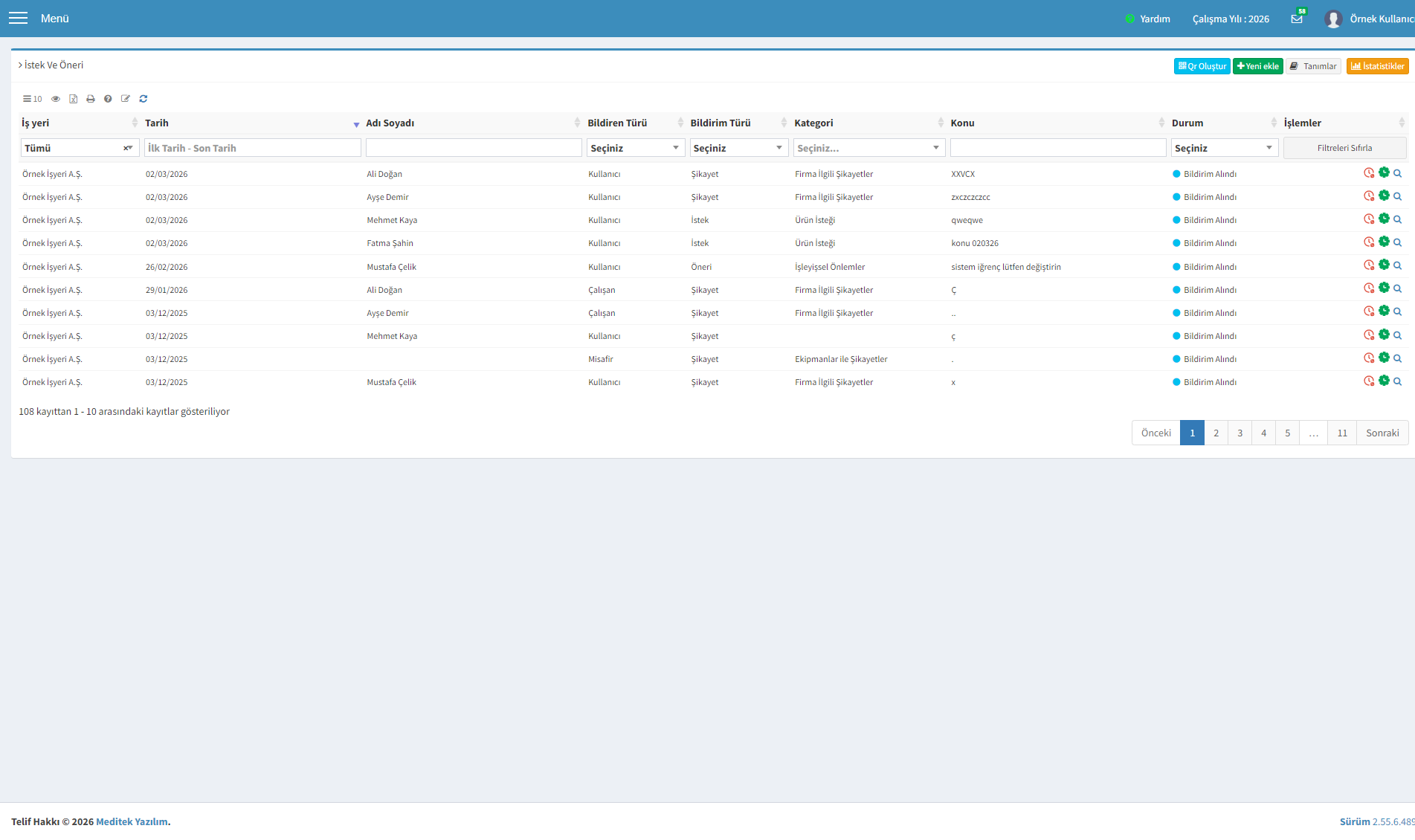Click red clock icon in zxczczczcc row
Viewport: 1415px width, 840px height.
1369,196
